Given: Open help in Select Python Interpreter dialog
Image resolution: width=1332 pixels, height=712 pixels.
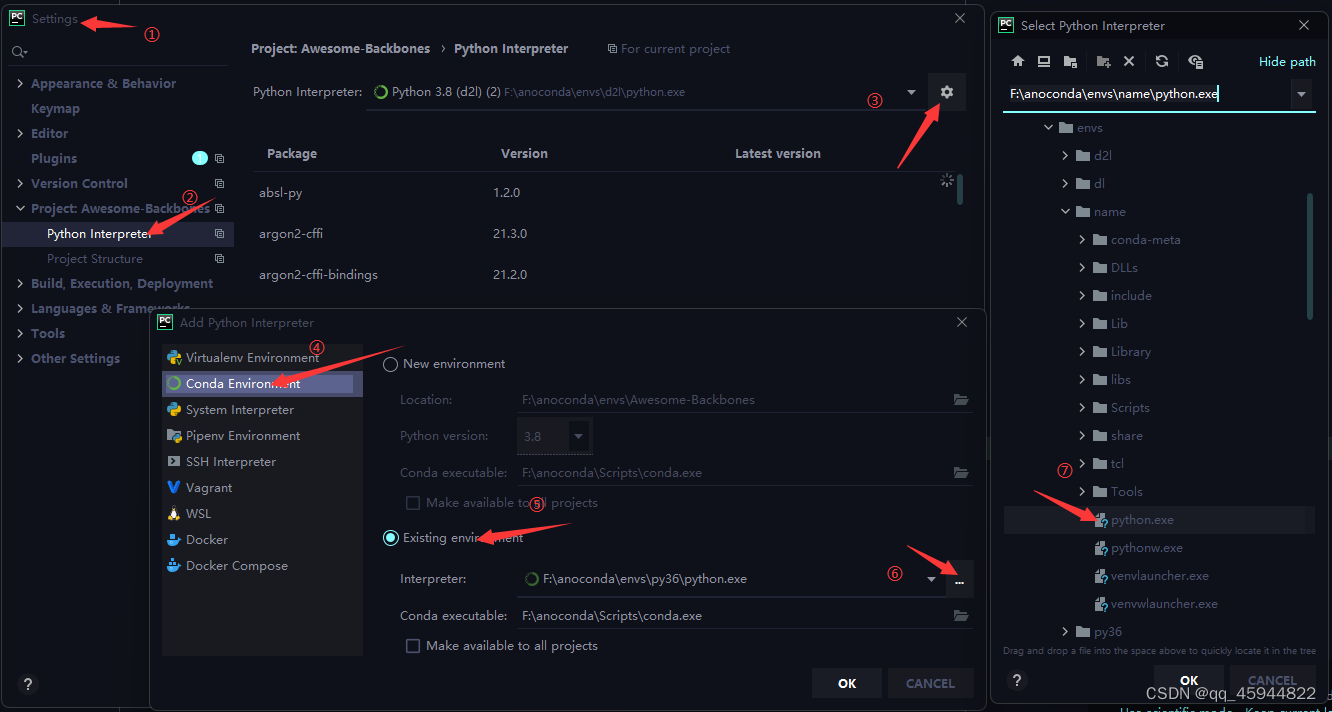Looking at the screenshot, I should (1016, 680).
